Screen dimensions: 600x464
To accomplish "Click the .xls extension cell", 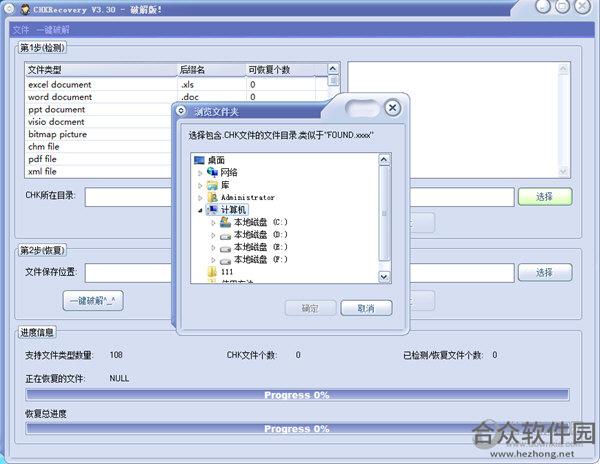I will [188, 85].
